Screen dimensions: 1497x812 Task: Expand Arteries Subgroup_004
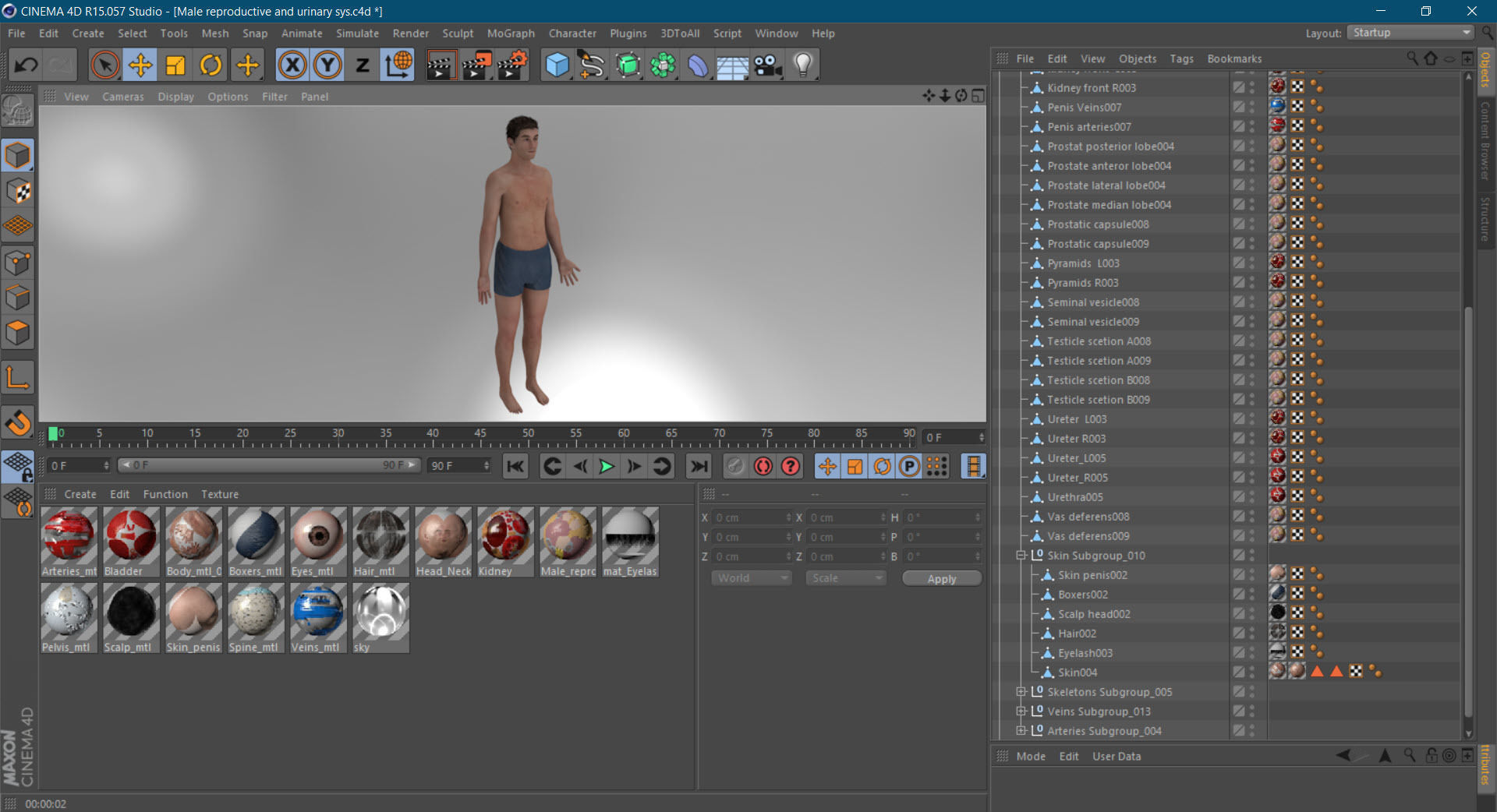[x=1021, y=731]
